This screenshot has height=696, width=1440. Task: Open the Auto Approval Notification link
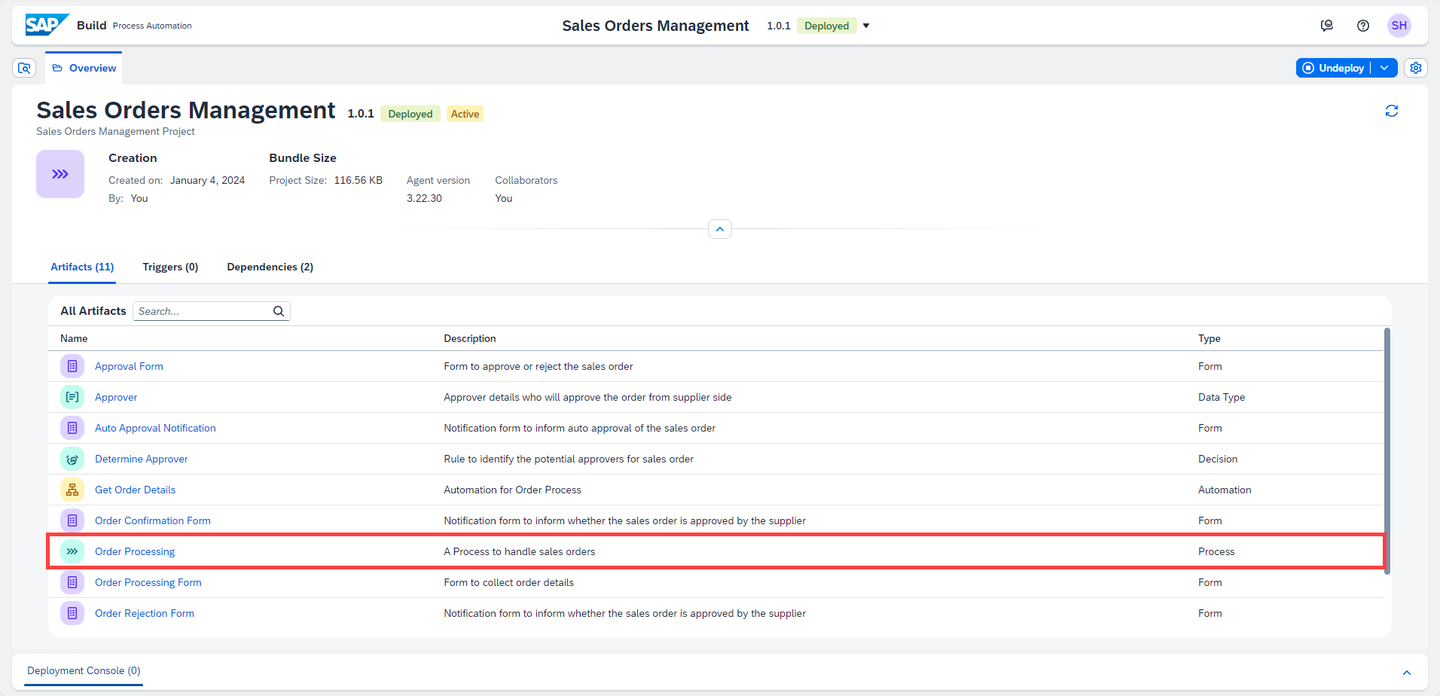(x=155, y=429)
